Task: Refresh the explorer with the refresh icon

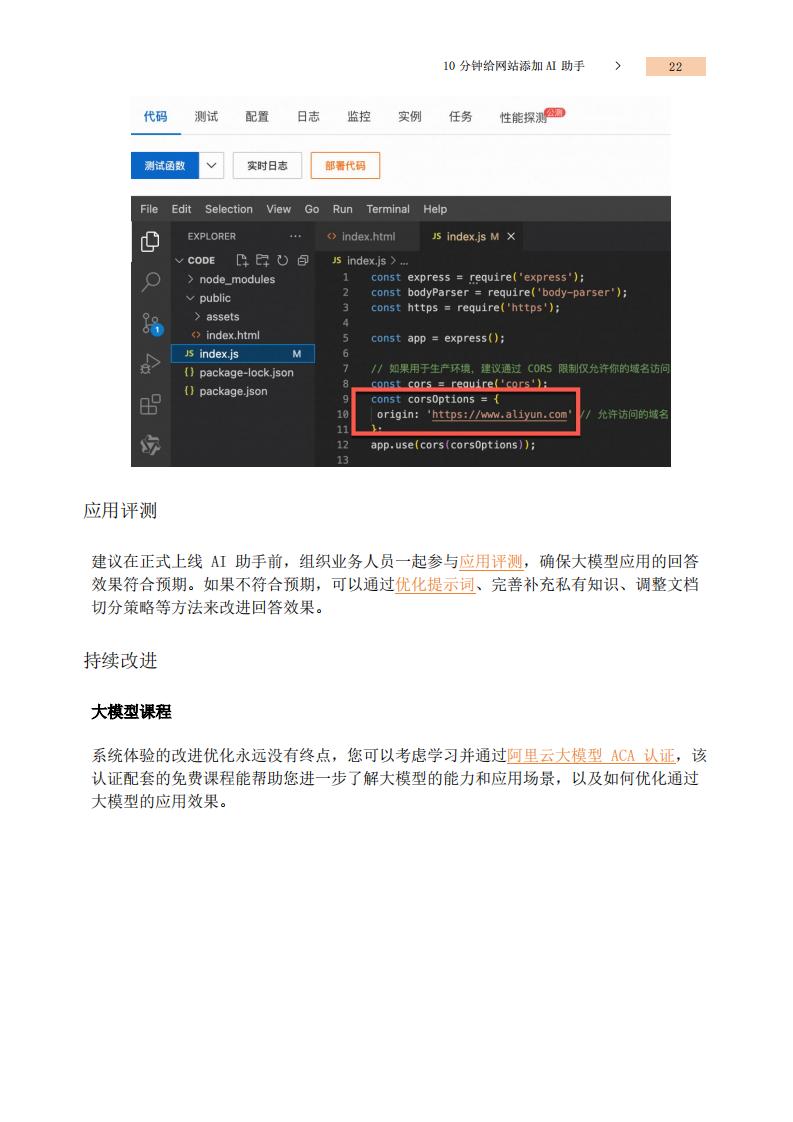Action: point(283,260)
